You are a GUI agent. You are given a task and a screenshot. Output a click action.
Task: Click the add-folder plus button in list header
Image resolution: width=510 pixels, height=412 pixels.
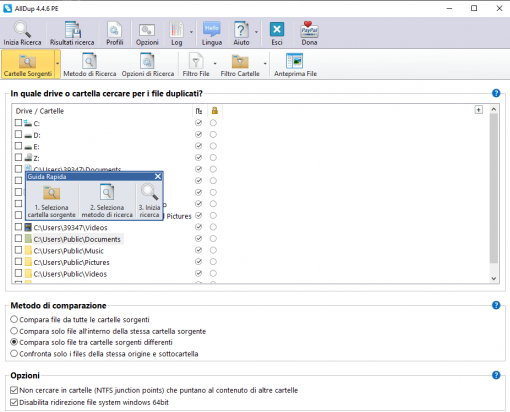click(479, 110)
